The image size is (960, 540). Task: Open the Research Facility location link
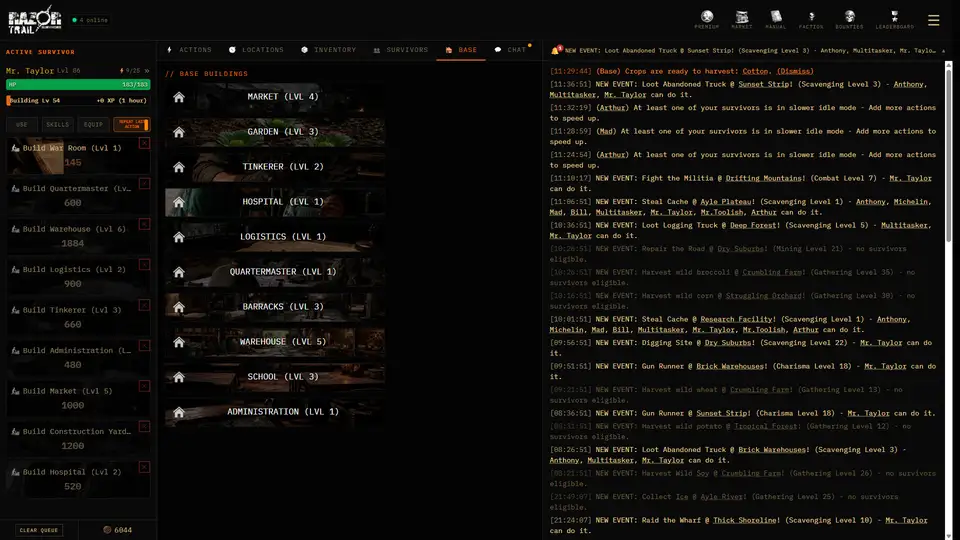(x=736, y=319)
